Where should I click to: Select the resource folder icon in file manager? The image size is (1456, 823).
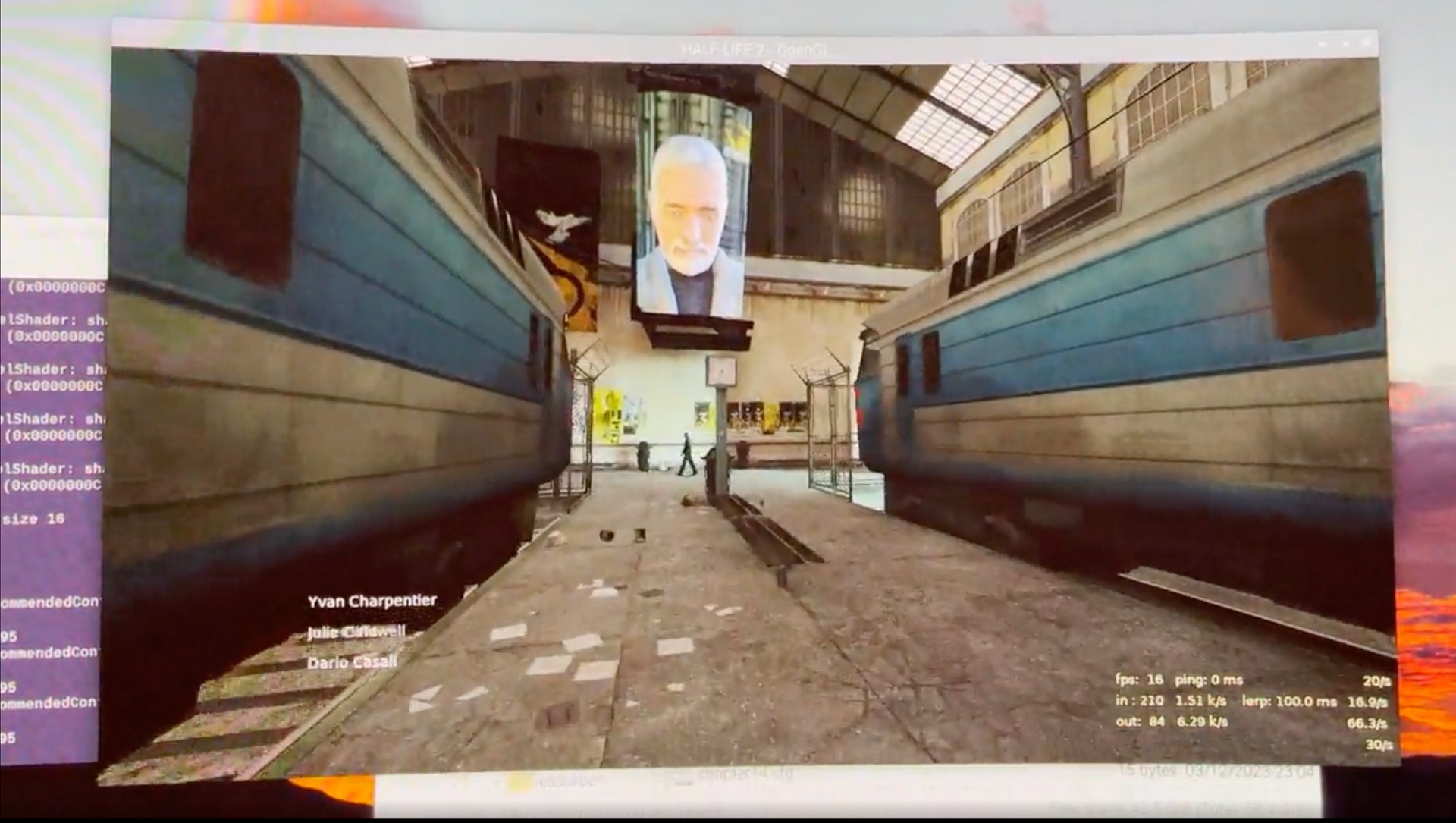point(521,781)
